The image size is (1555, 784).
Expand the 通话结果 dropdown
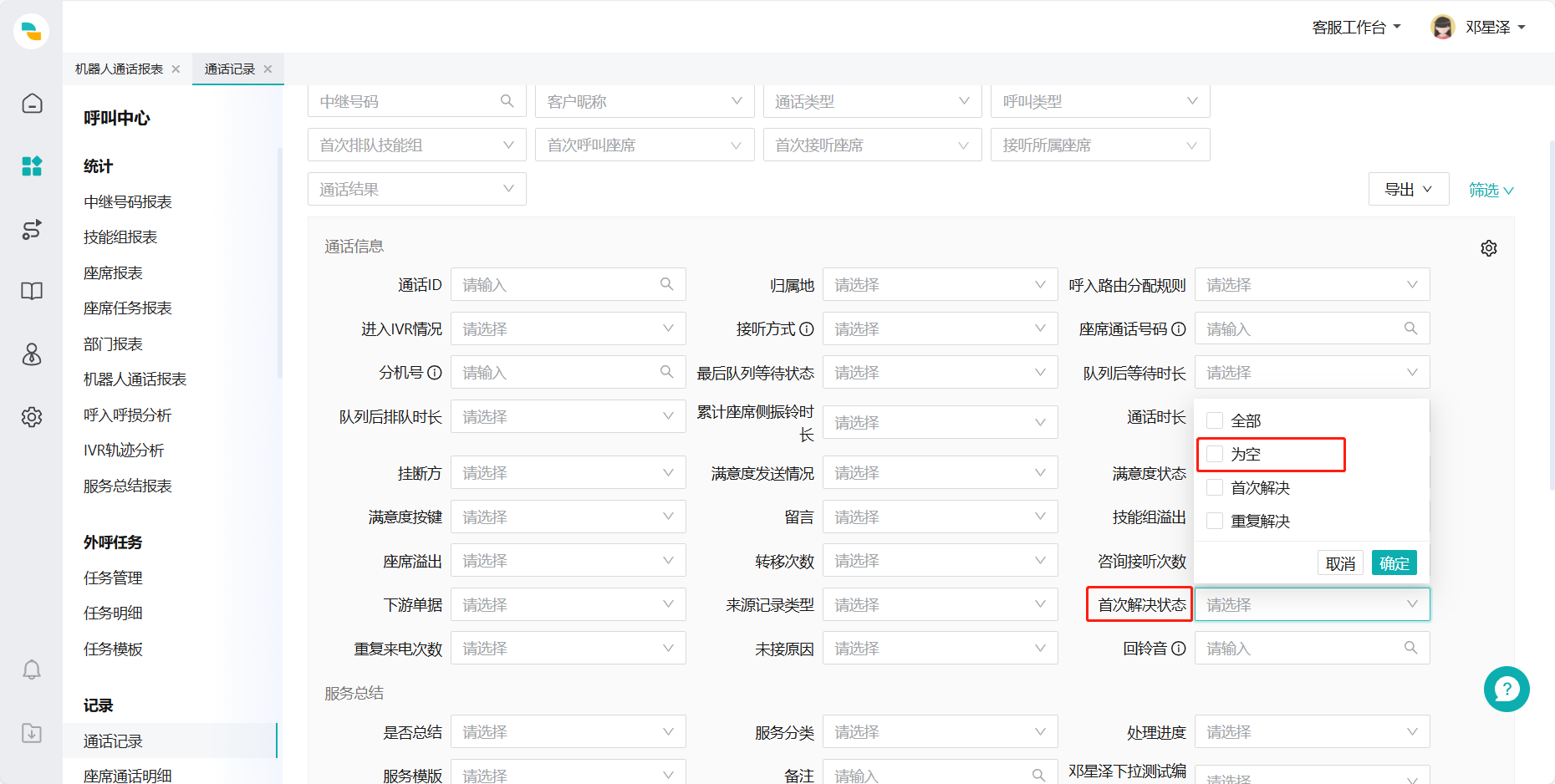(416, 189)
